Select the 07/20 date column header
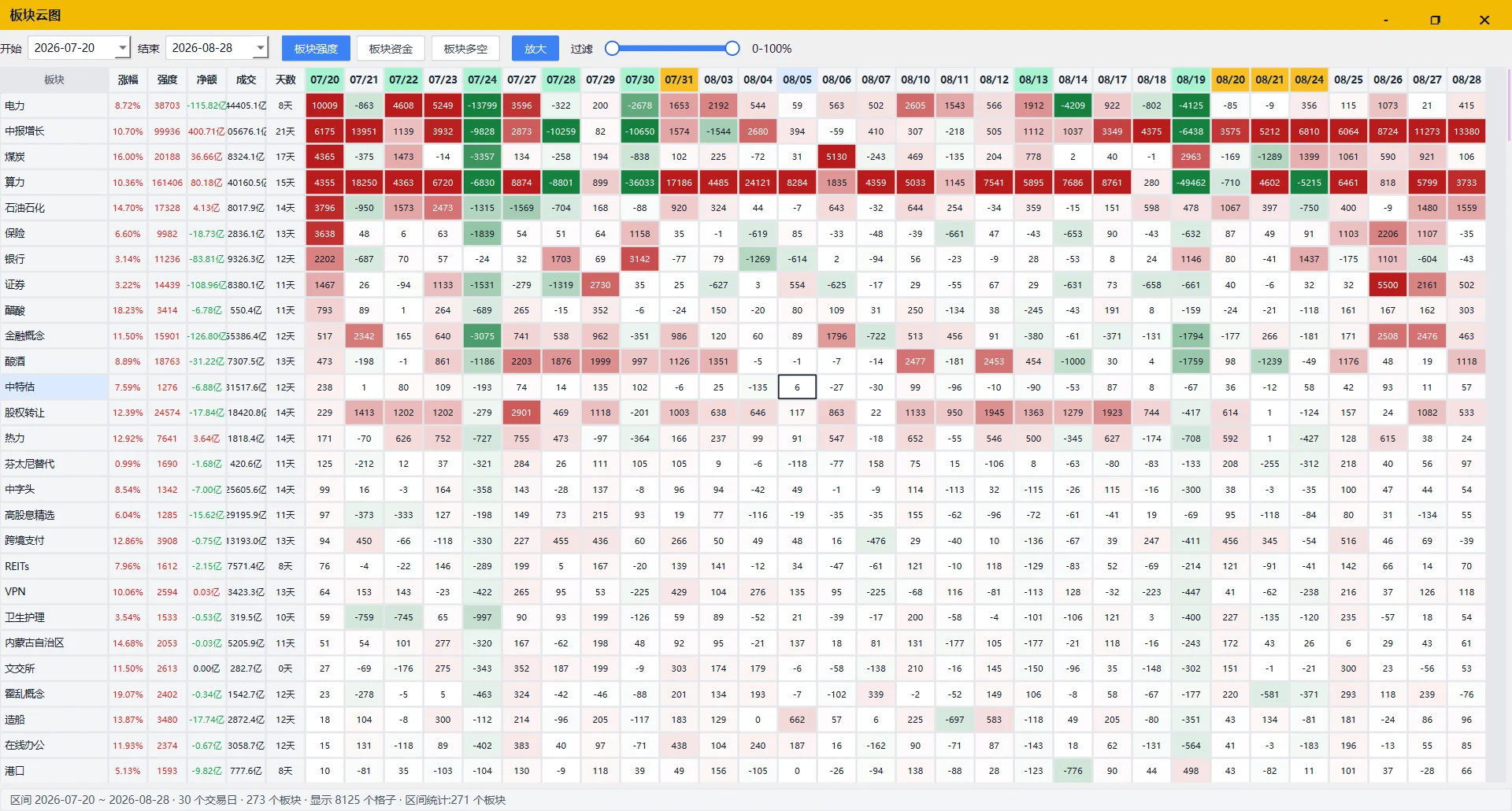Image resolution: width=1512 pixels, height=811 pixels. pos(324,80)
